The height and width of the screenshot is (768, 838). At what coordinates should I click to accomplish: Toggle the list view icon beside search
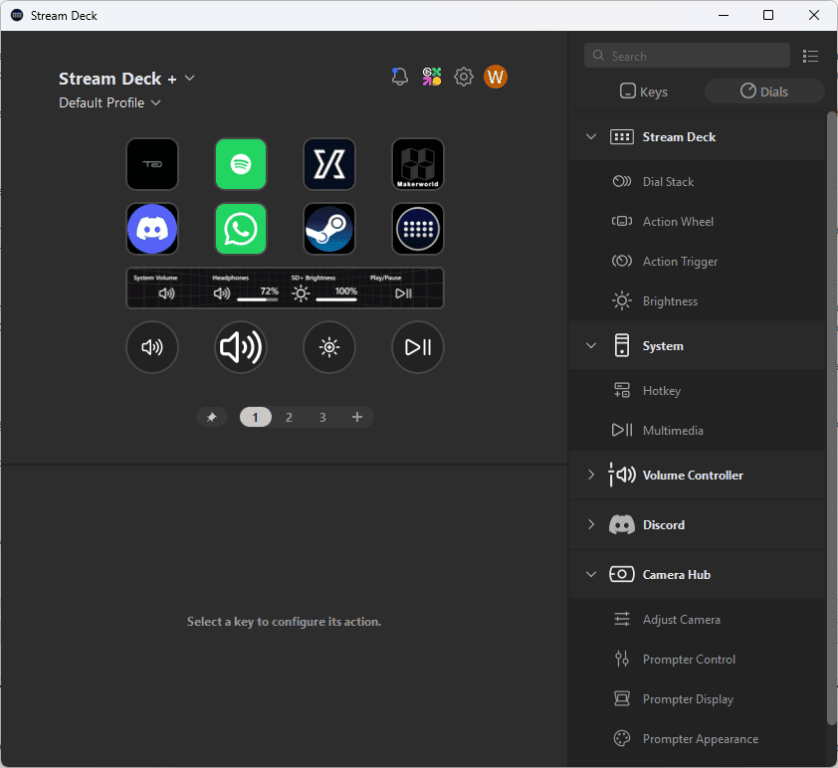[810, 56]
